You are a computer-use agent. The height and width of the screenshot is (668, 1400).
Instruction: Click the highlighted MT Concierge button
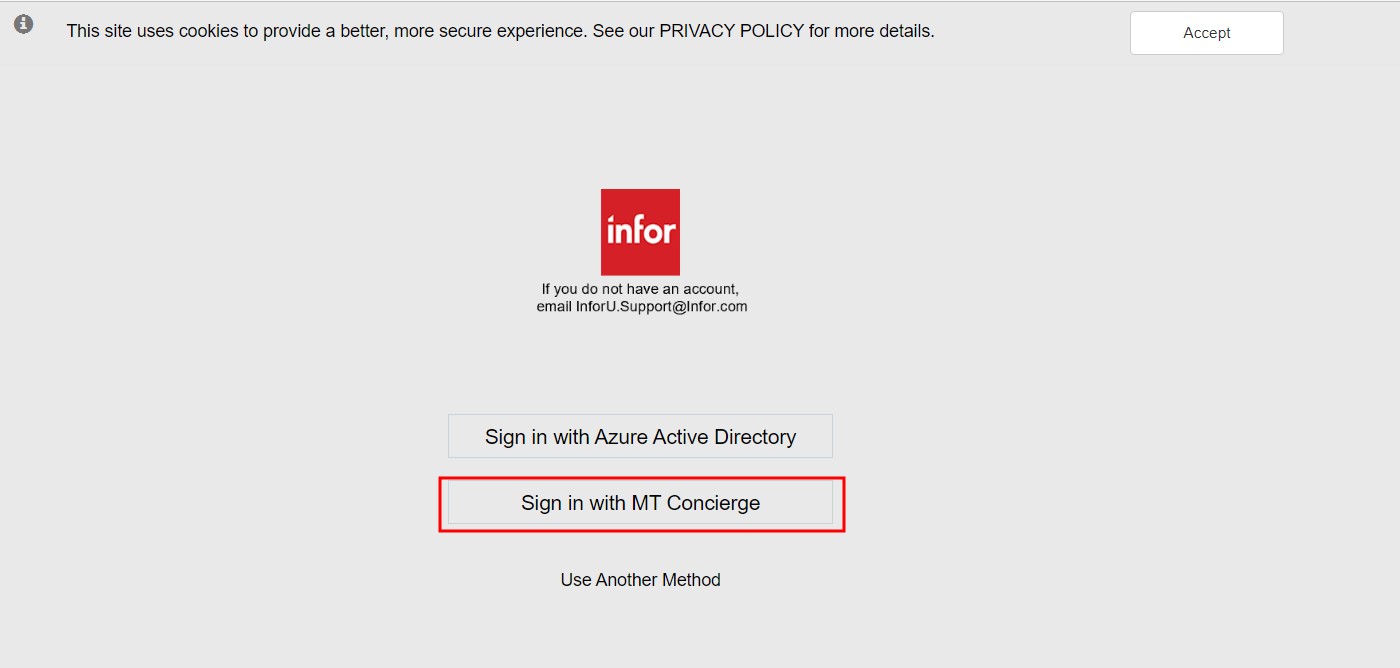[640, 503]
